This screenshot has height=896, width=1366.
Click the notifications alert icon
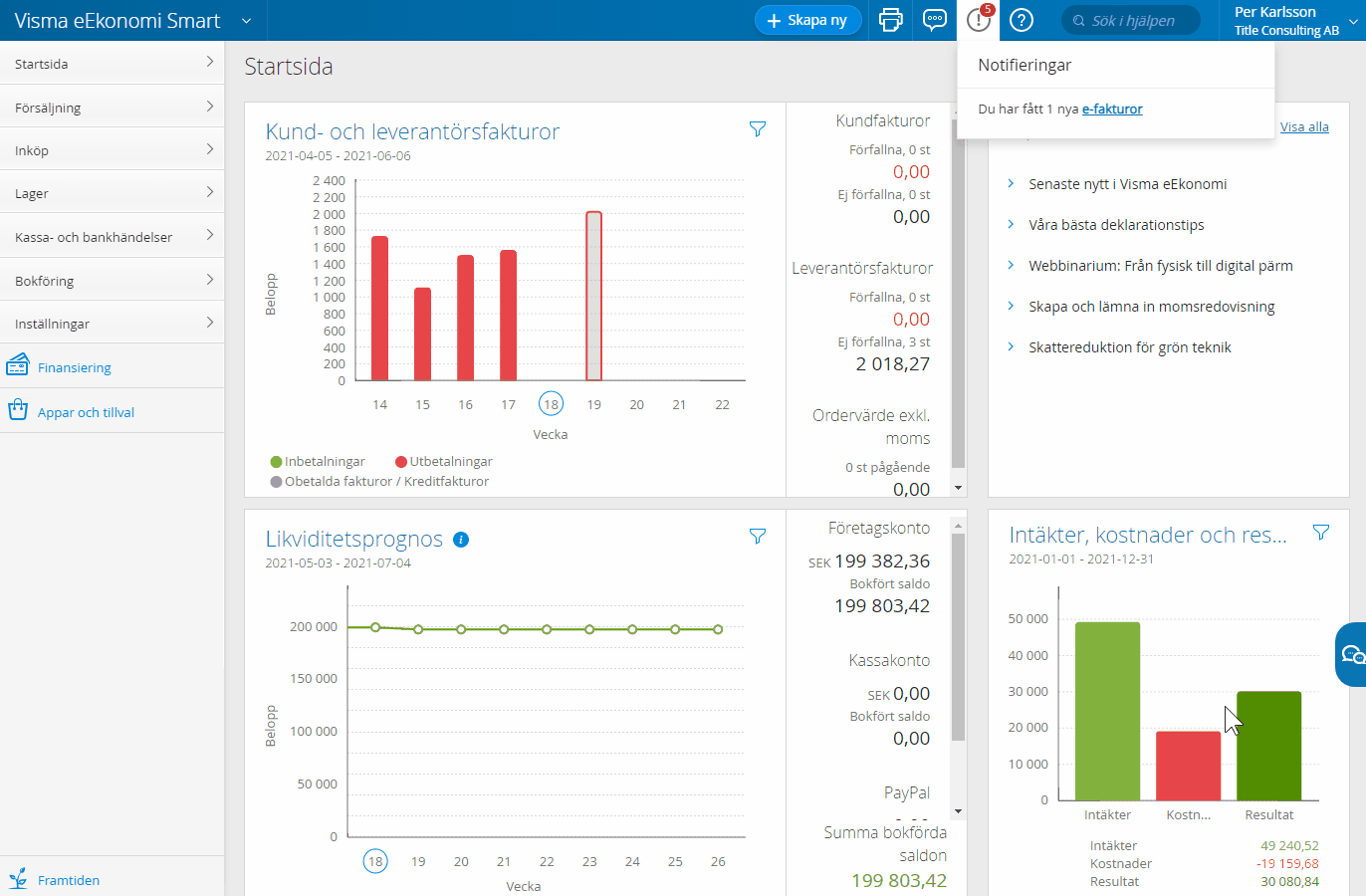pyautogui.click(x=979, y=20)
